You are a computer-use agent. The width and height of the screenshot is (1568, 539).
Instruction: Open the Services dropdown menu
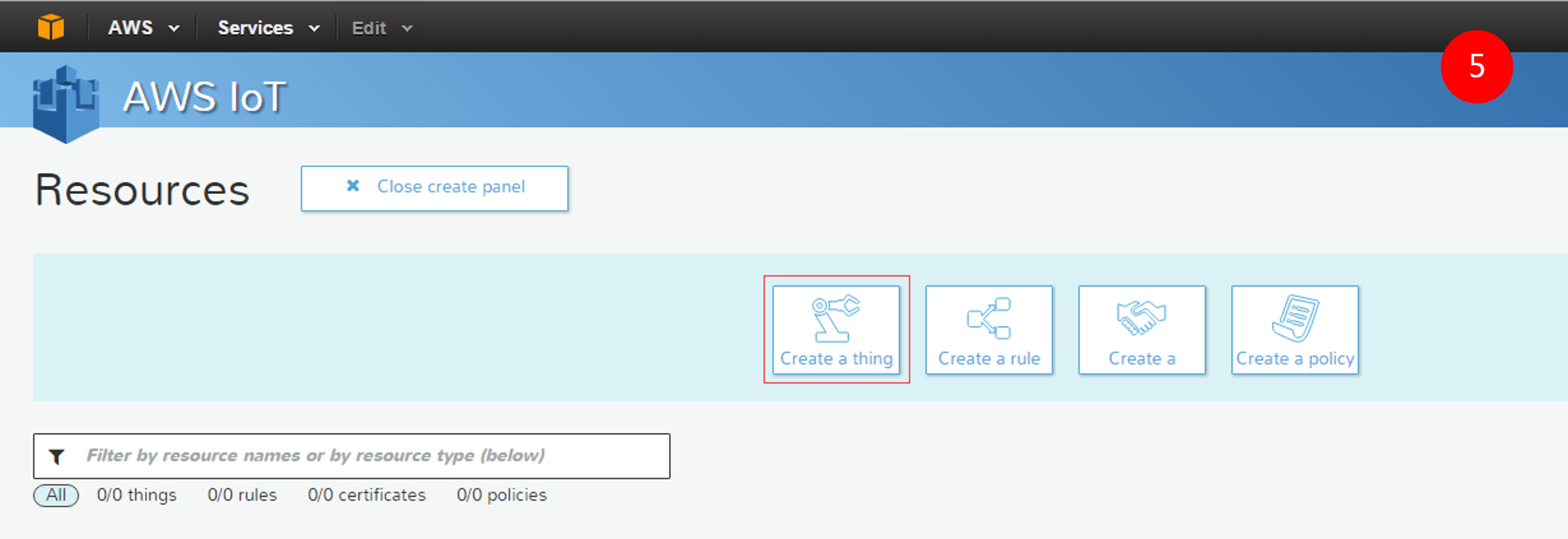(x=268, y=28)
